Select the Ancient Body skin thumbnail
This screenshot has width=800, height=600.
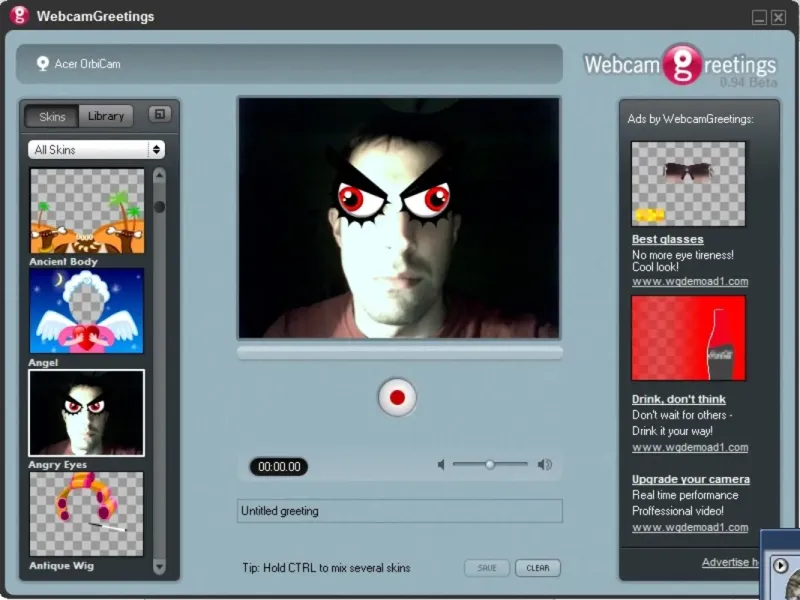point(87,211)
